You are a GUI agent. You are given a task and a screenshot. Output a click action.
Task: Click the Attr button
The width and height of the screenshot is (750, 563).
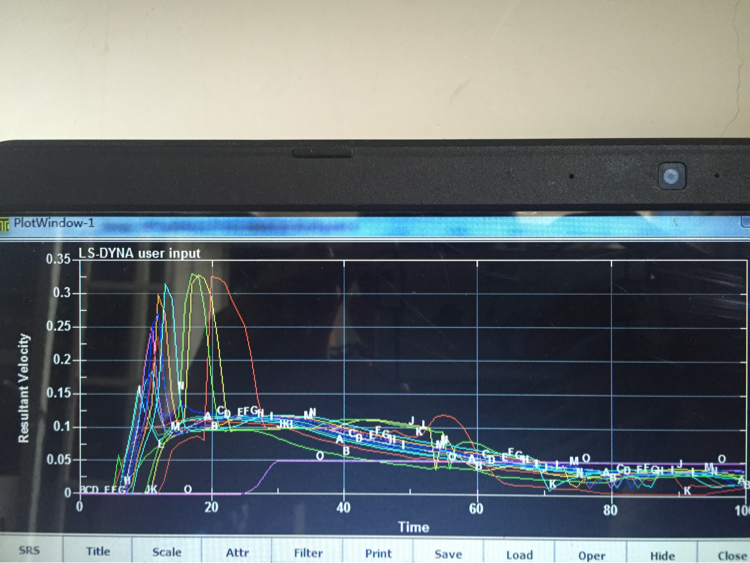(x=237, y=552)
